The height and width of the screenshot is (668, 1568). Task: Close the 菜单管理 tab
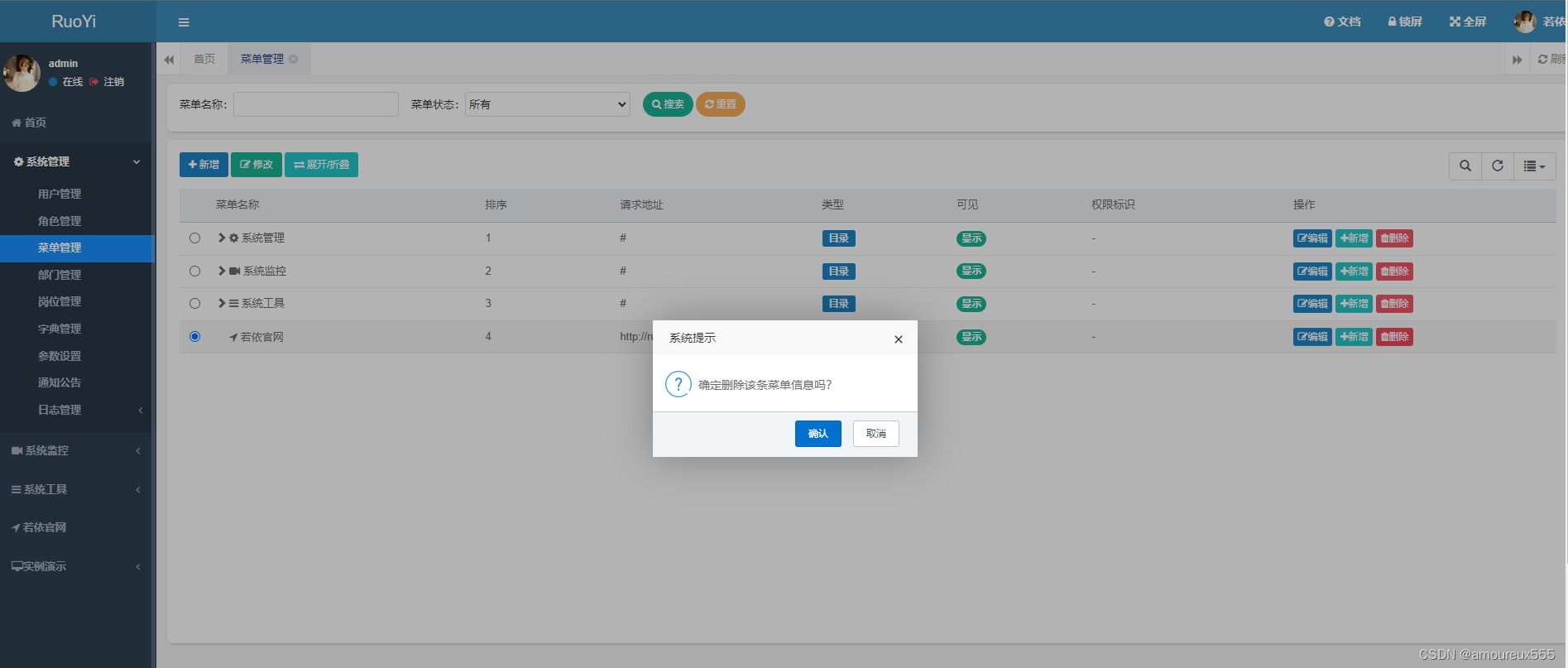click(293, 59)
